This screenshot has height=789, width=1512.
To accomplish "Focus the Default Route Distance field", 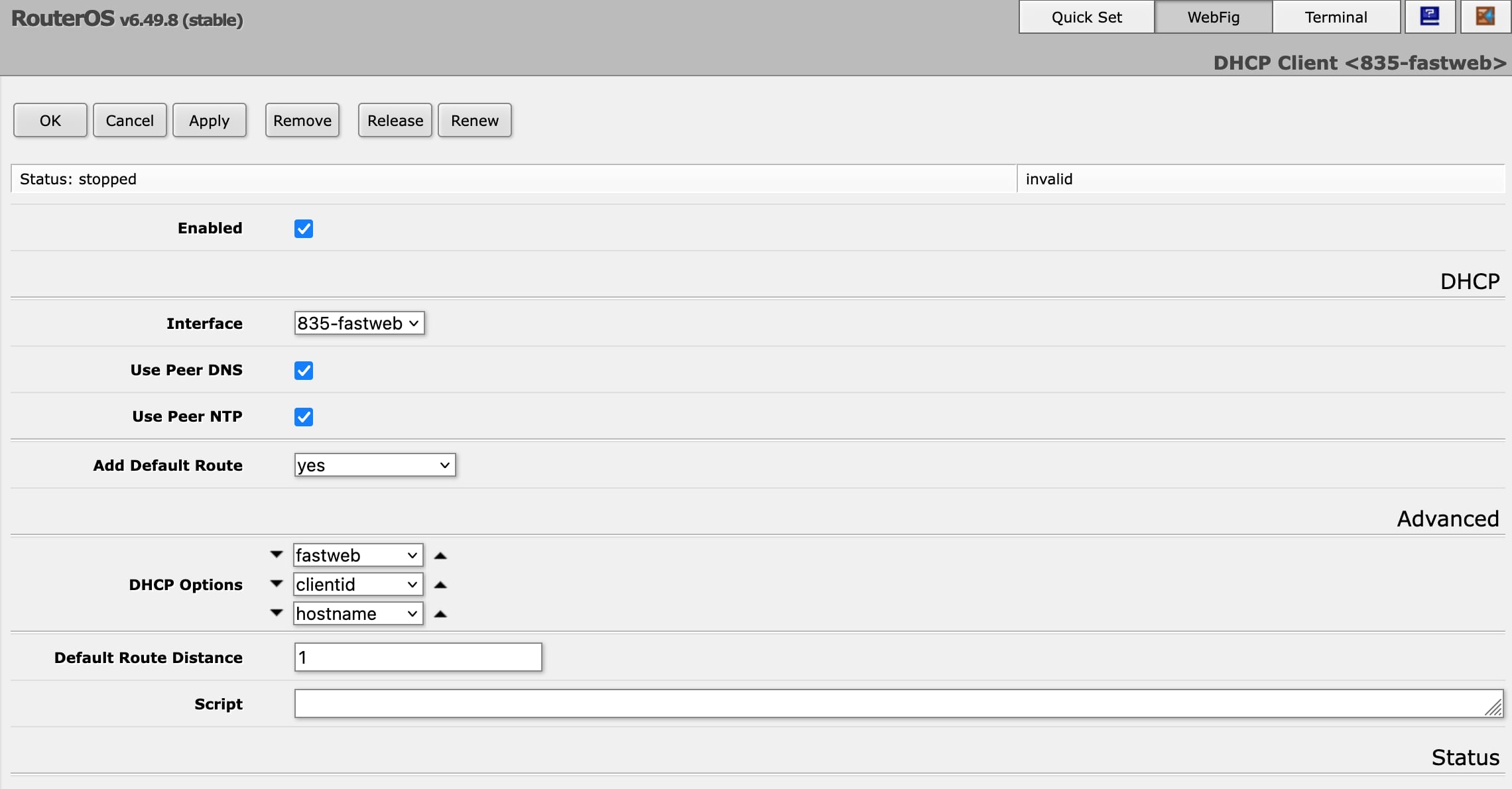I will point(418,658).
